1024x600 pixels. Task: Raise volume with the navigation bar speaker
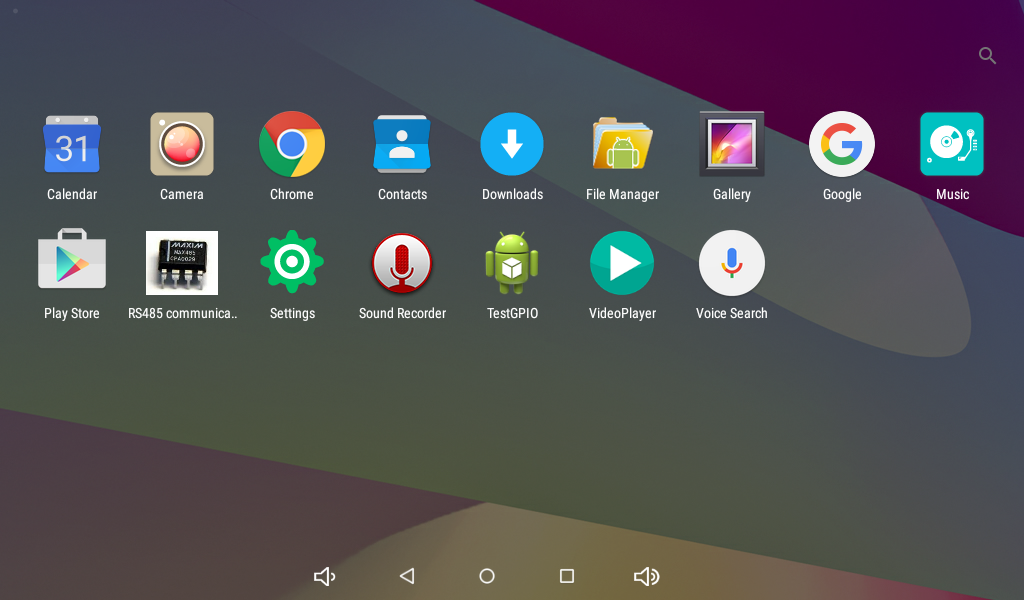click(647, 576)
